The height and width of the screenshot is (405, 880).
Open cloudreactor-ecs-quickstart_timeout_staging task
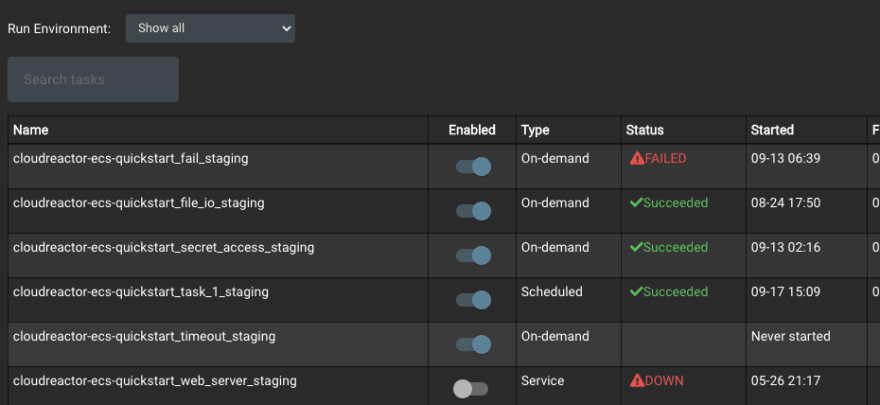[144, 337]
